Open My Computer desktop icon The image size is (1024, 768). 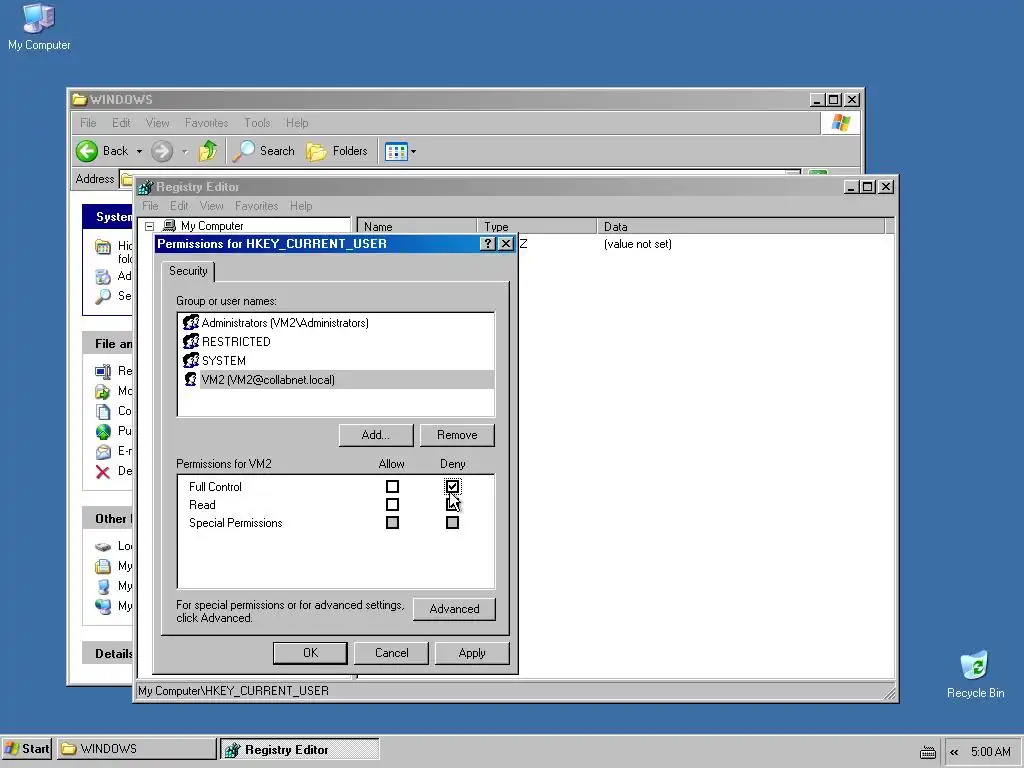point(39,27)
